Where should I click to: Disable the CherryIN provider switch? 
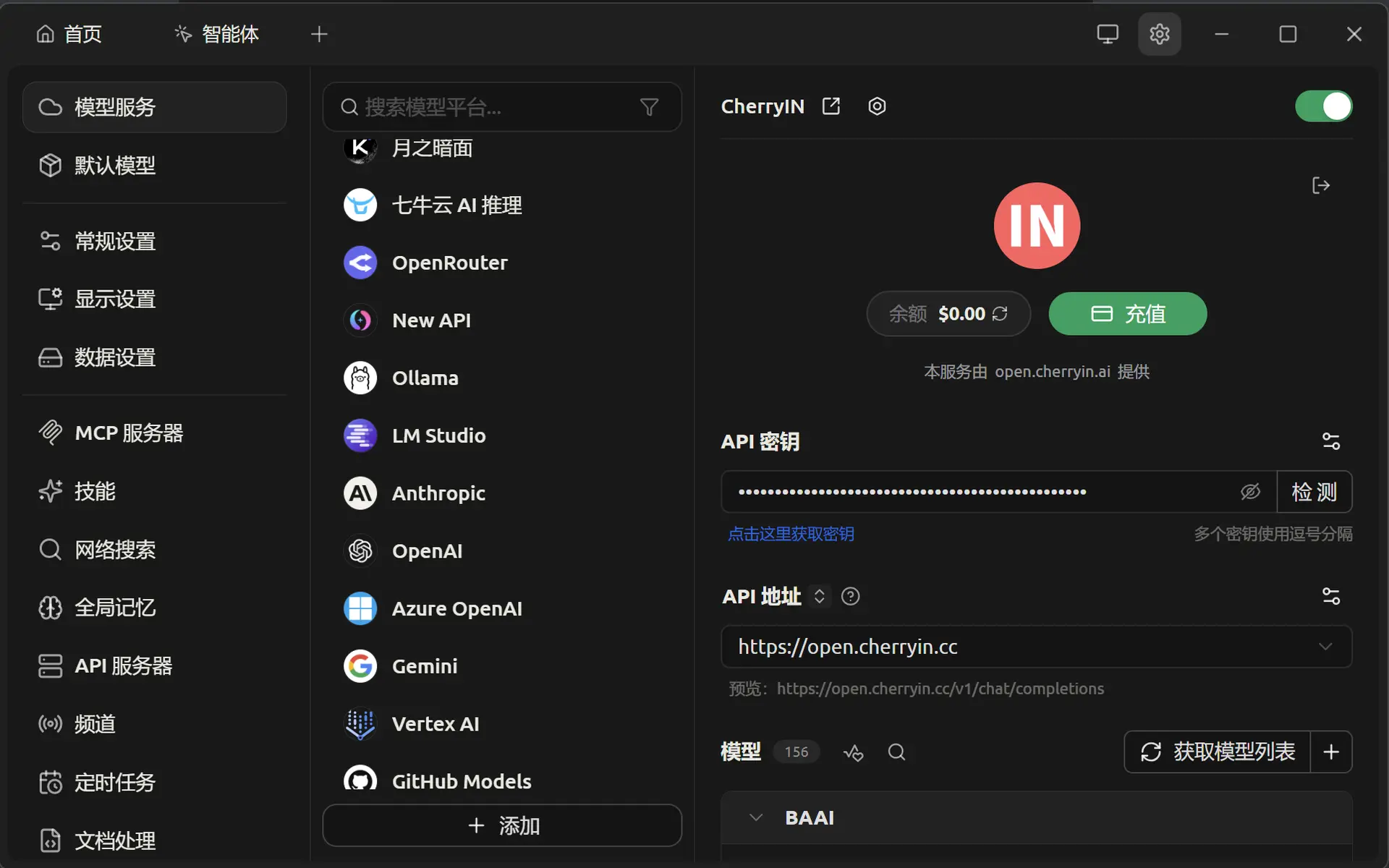coord(1323,106)
